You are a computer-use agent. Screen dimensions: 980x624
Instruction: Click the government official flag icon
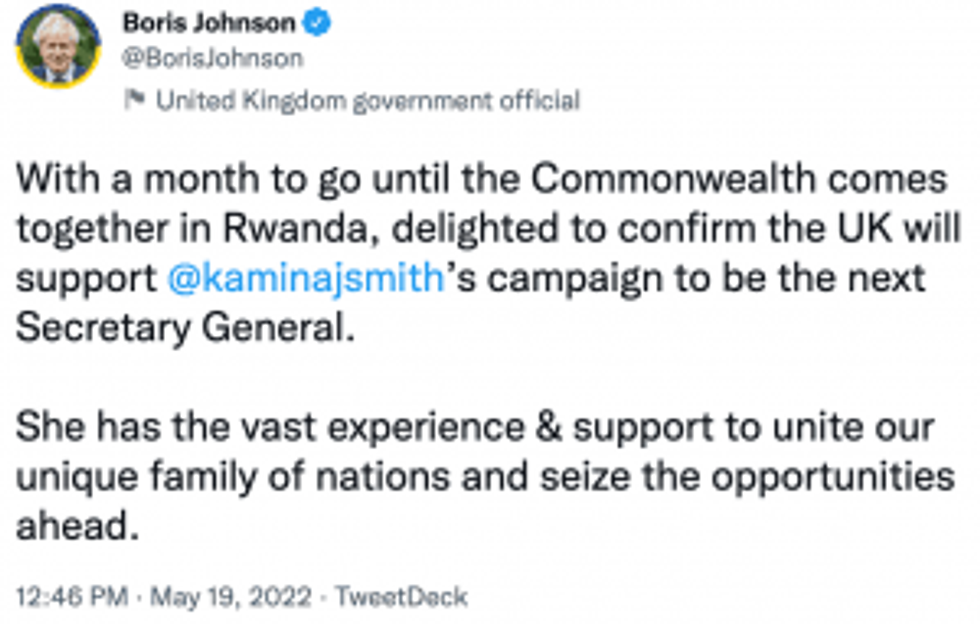[x=135, y=100]
